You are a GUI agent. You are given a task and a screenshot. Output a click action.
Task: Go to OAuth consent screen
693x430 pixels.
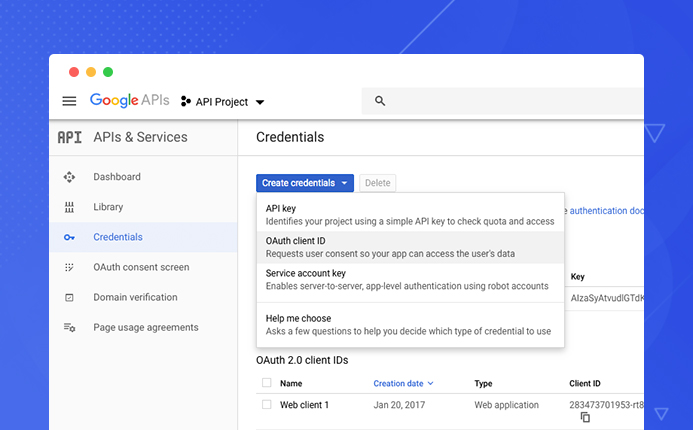(143, 267)
